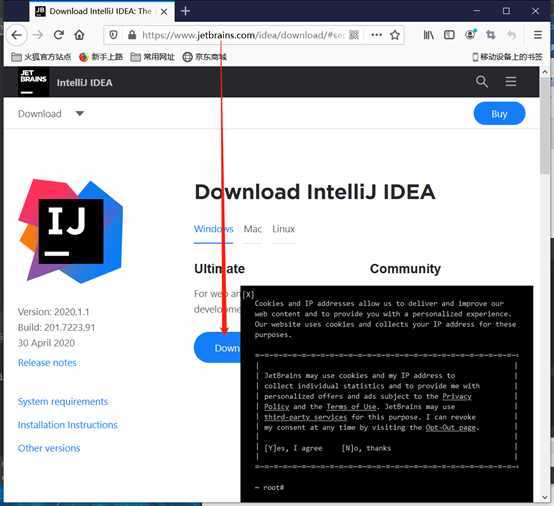Viewport: 554px width, 506px height.
Task: Click the undo arrow toolbar icon
Action: coord(511,35)
